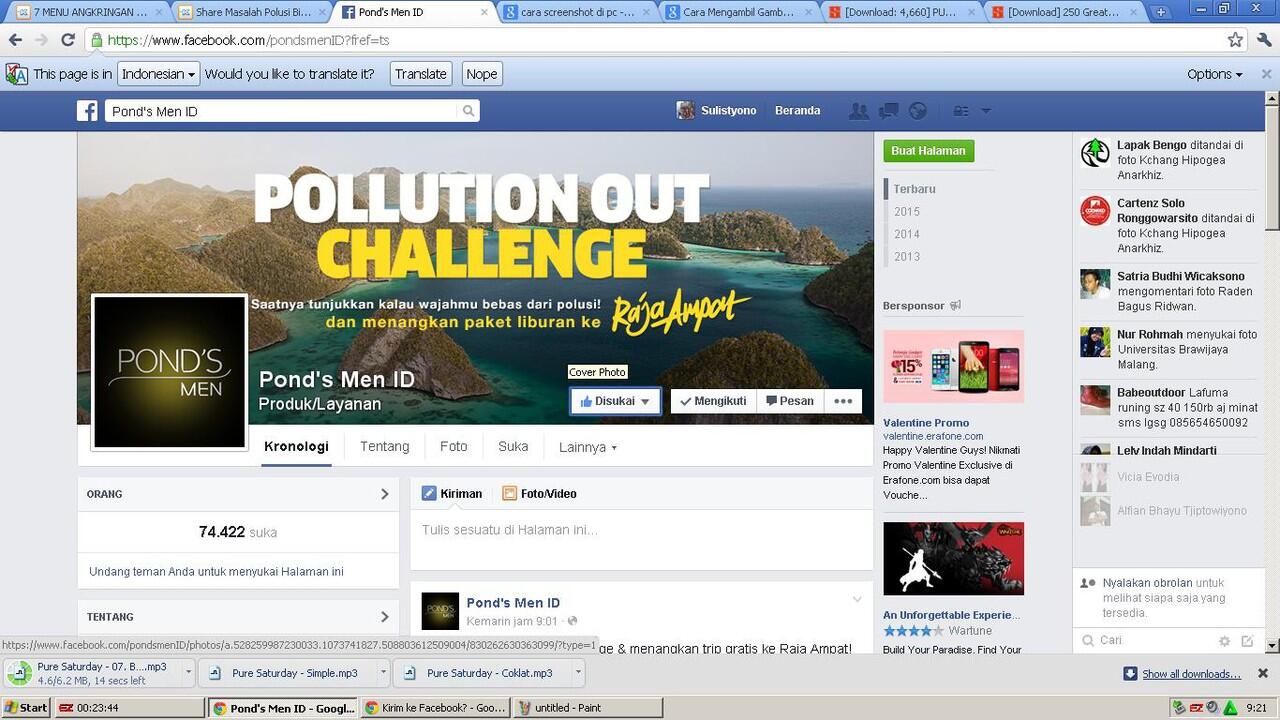Switch to the Foto tab
This screenshot has height=720, width=1280.
pyautogui.click(x=453, y=447)
